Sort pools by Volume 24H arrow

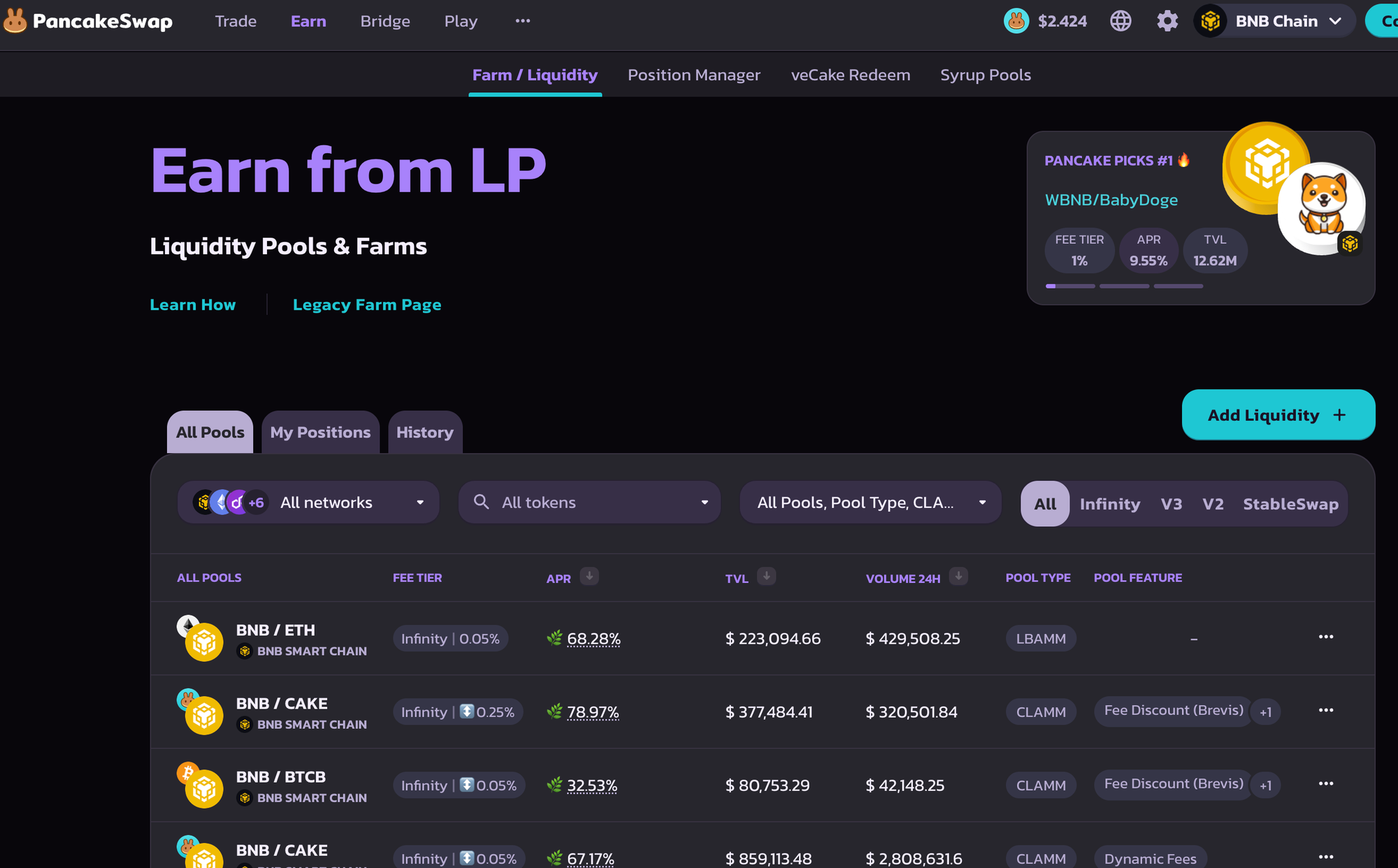coord(958,577)
